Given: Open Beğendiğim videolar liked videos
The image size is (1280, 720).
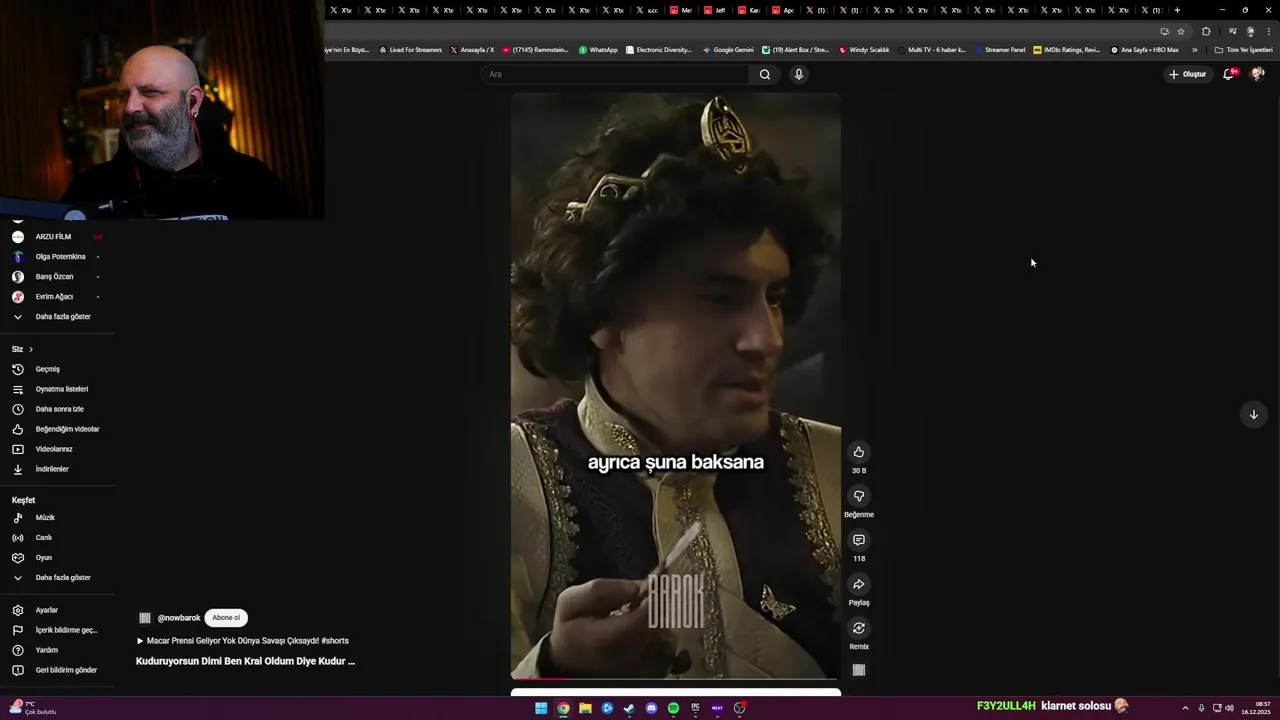Looking at the screenshot, I should tap(58, 429).
